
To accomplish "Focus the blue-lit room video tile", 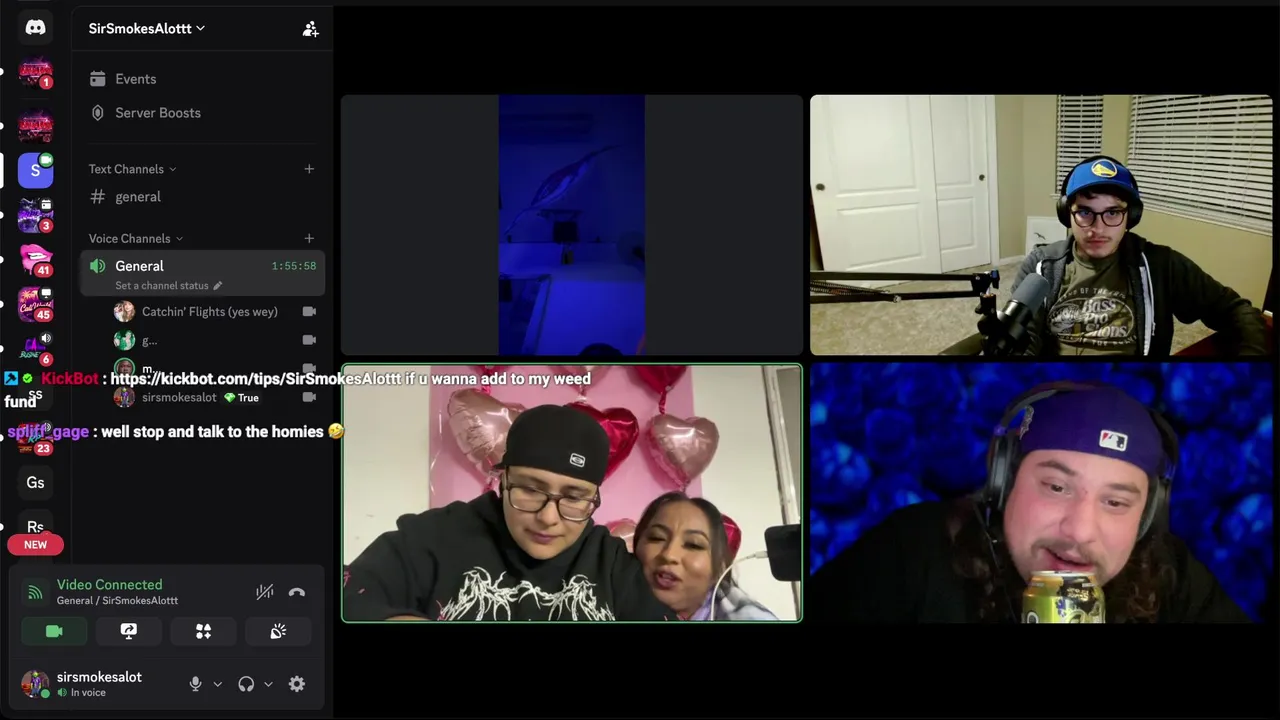I will click(x=571, y=225).
